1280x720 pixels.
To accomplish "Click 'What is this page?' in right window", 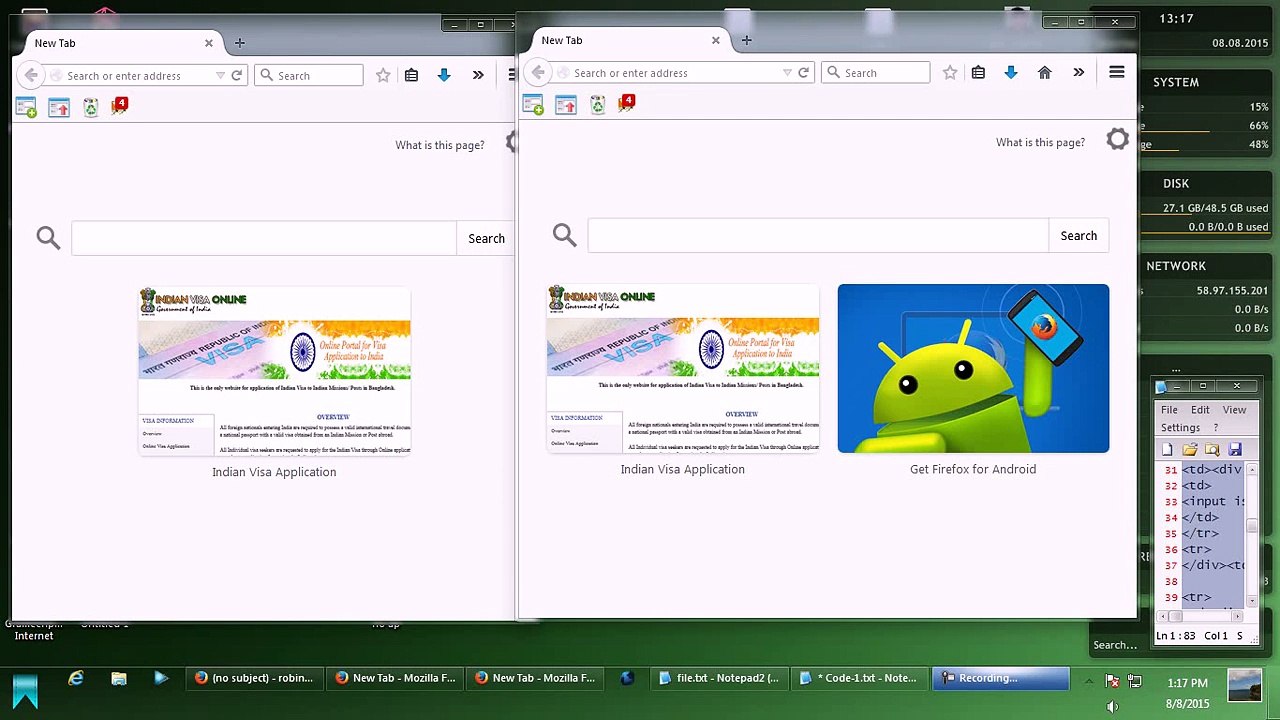I will coord(1040,142).
